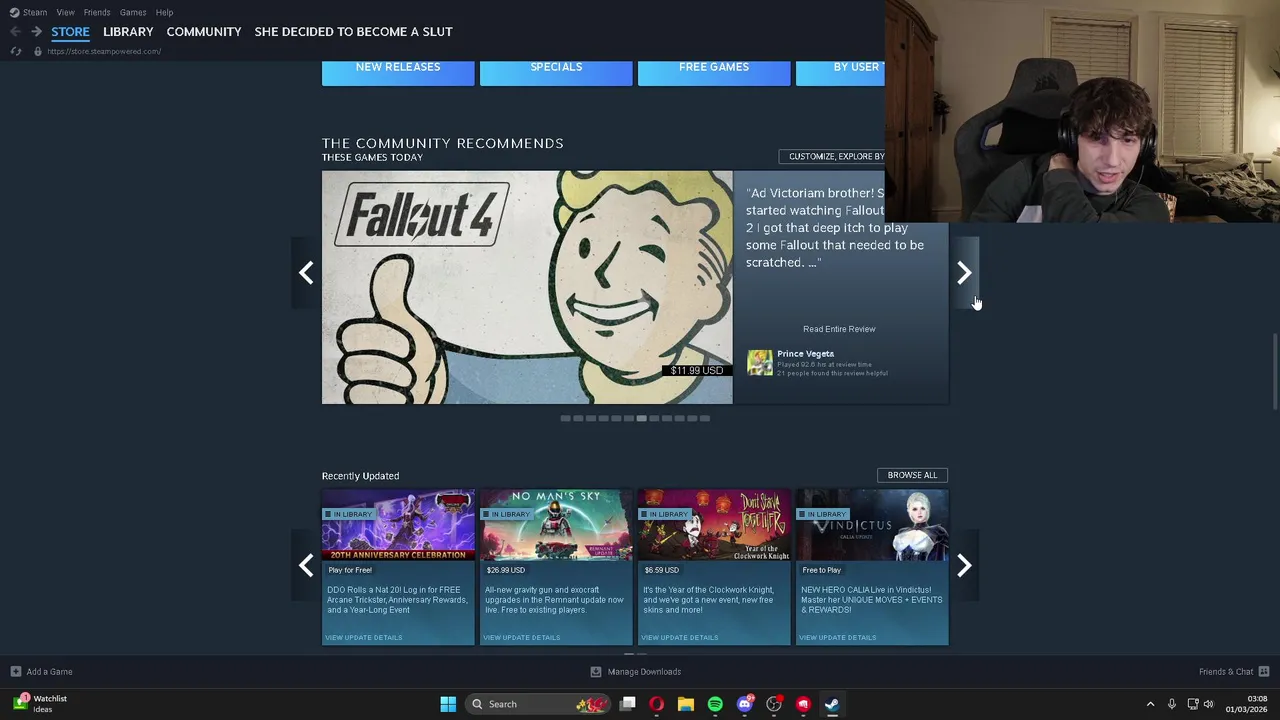This screenshot has height=720, width=1280.
Task: Show previous Recently Updated games
Action: (306, 566)
